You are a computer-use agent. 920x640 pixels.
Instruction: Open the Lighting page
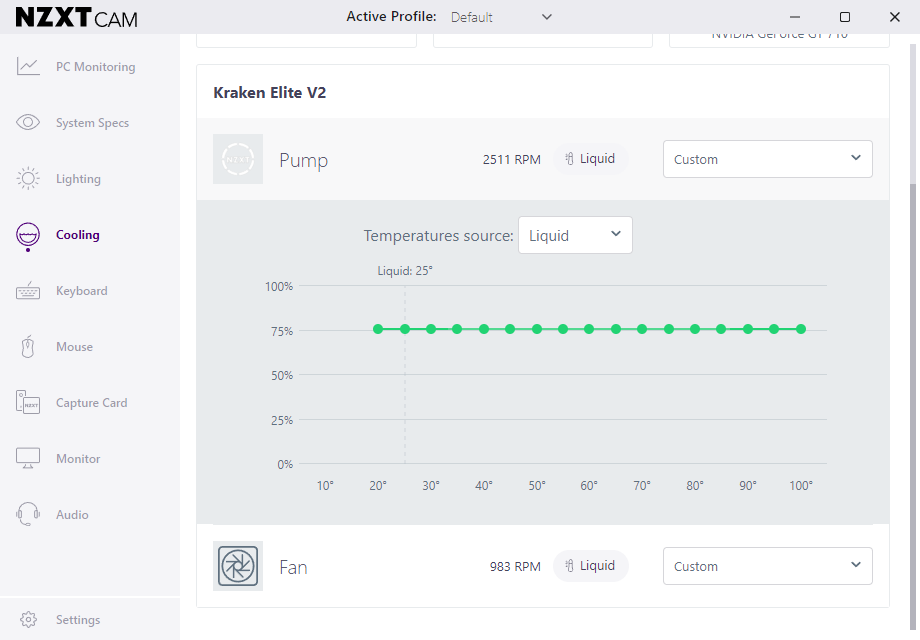78,179
